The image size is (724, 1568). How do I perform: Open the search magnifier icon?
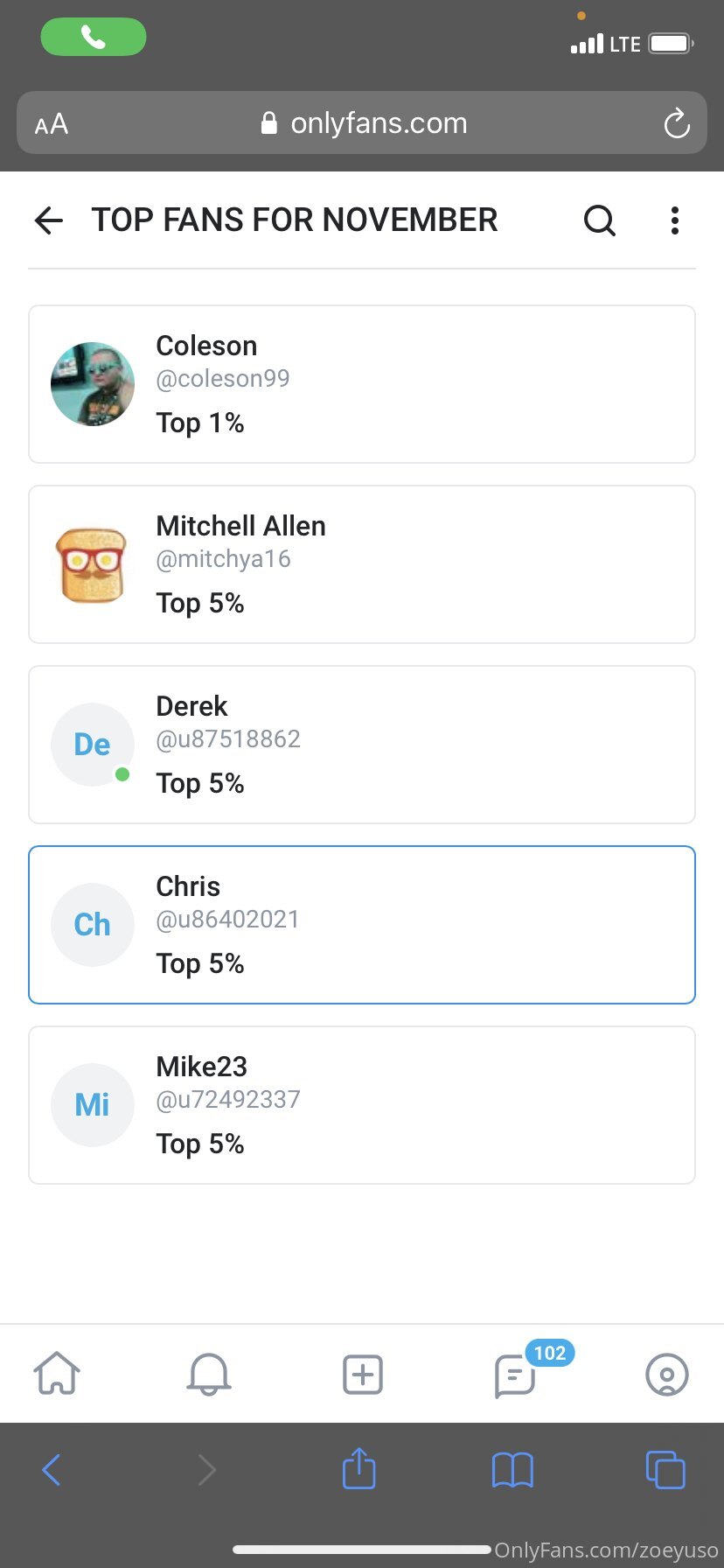(x=600, y=220)
